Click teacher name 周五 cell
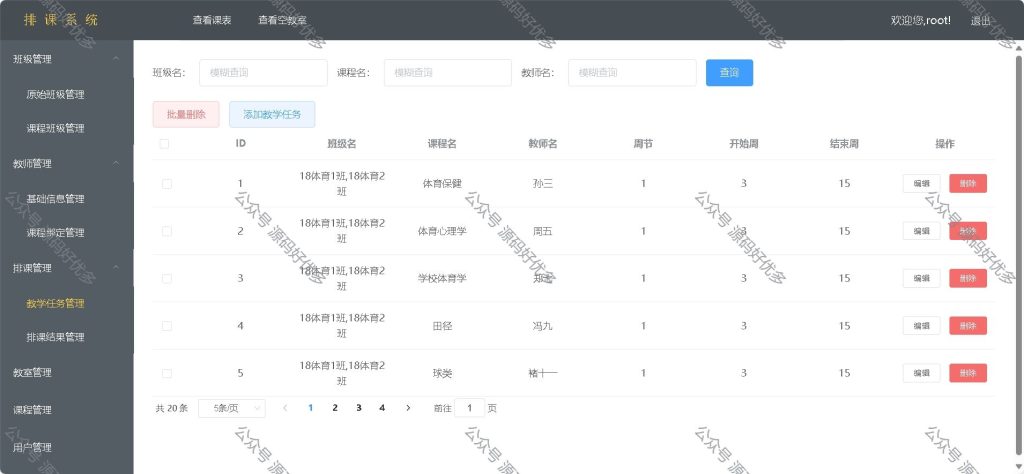This screenshot has height=474, width=1024. tap(543, 231)
